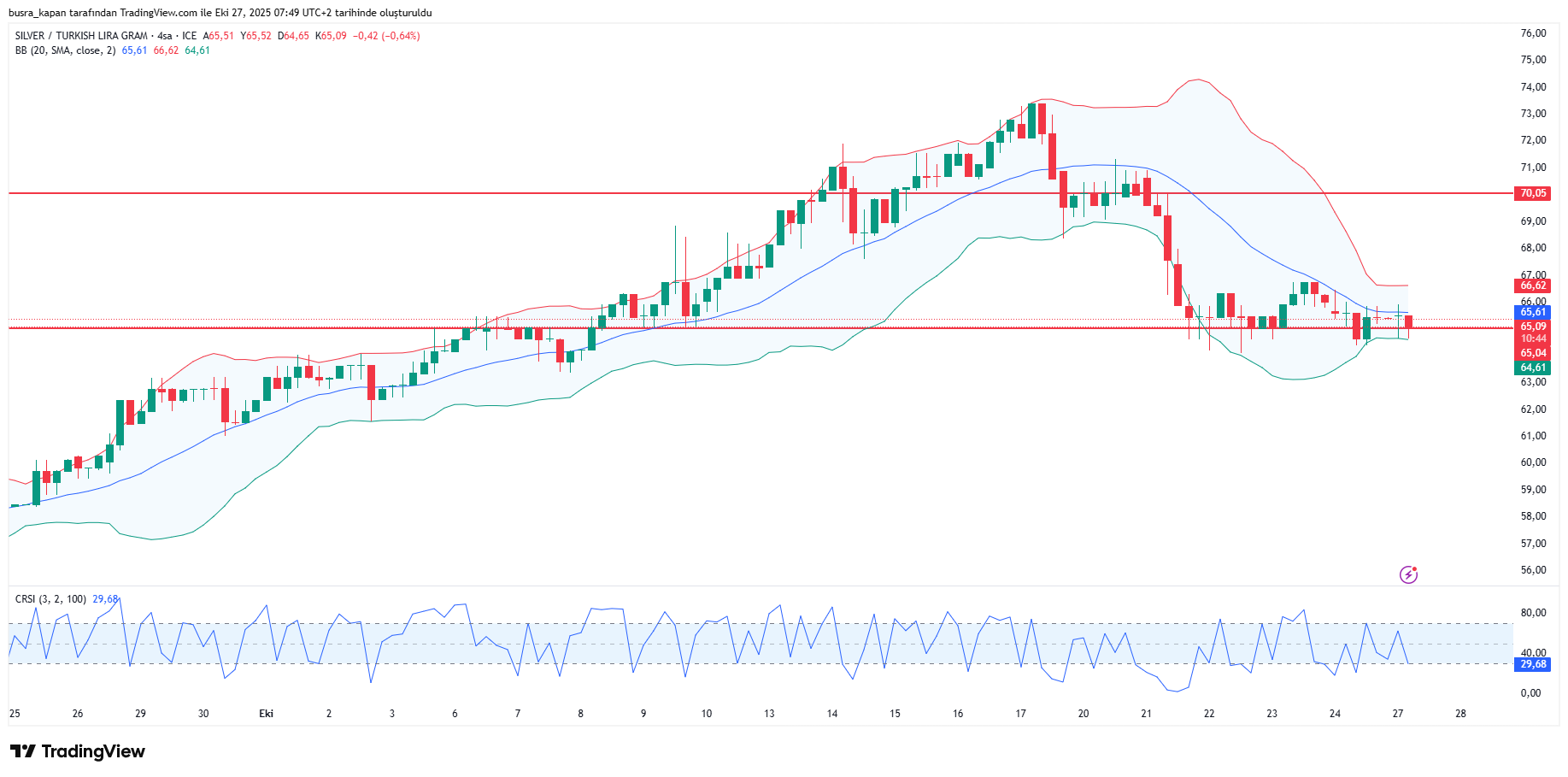Click the red 70,05 price label
The image size is (1568, 777).
[x=1532, y=193]
